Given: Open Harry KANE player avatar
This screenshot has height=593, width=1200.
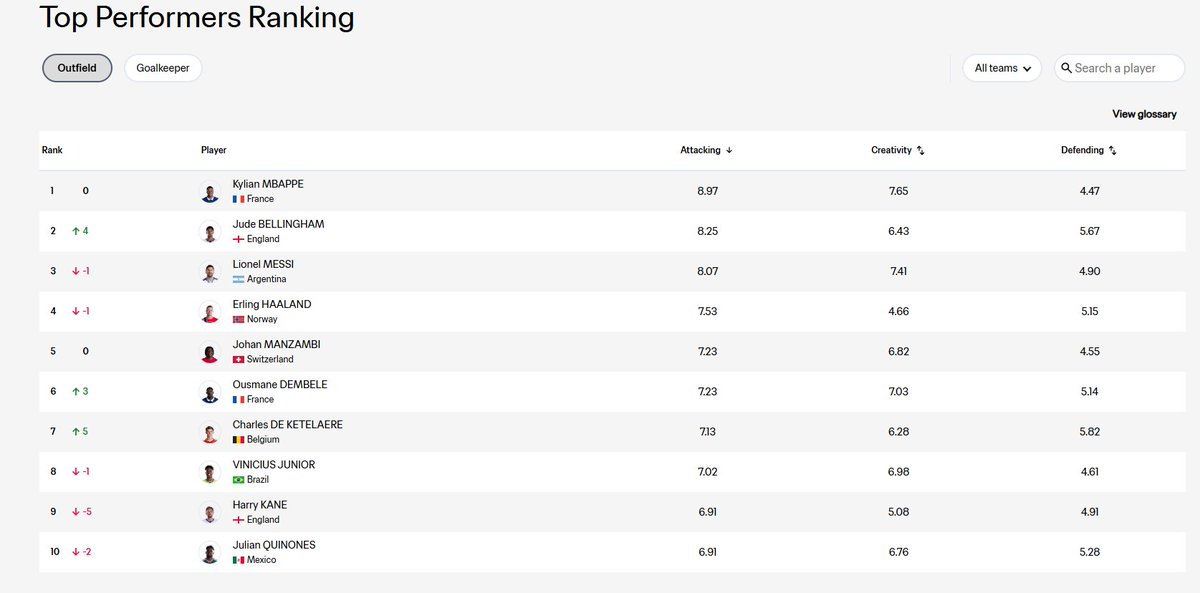Looking at the screenshot, I should (210, 512).
